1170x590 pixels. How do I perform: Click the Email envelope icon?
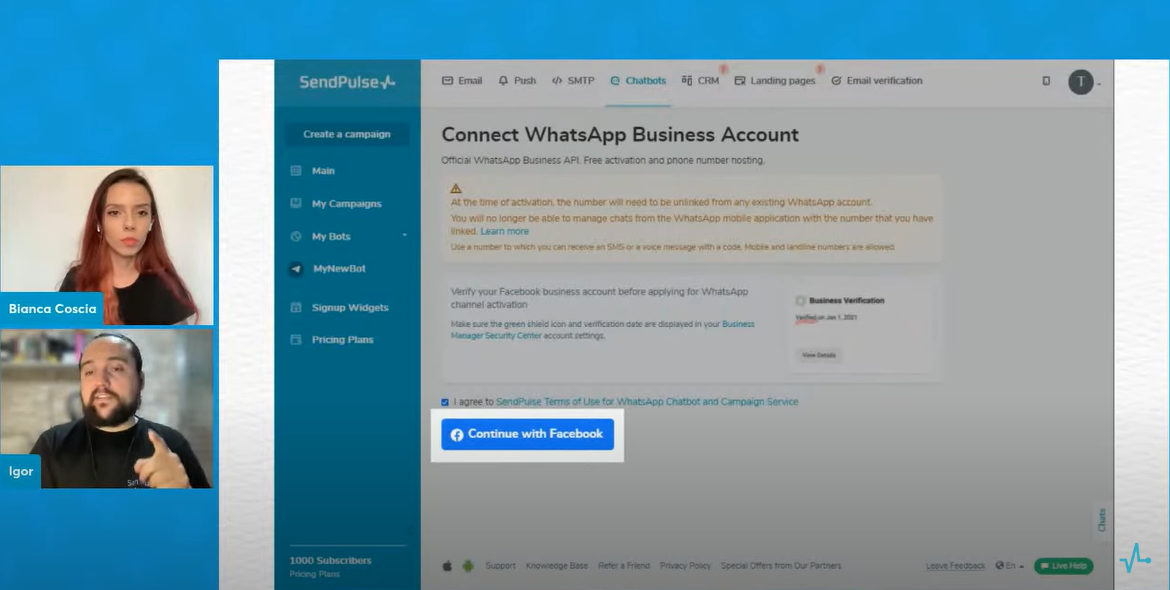pos(448,81)
